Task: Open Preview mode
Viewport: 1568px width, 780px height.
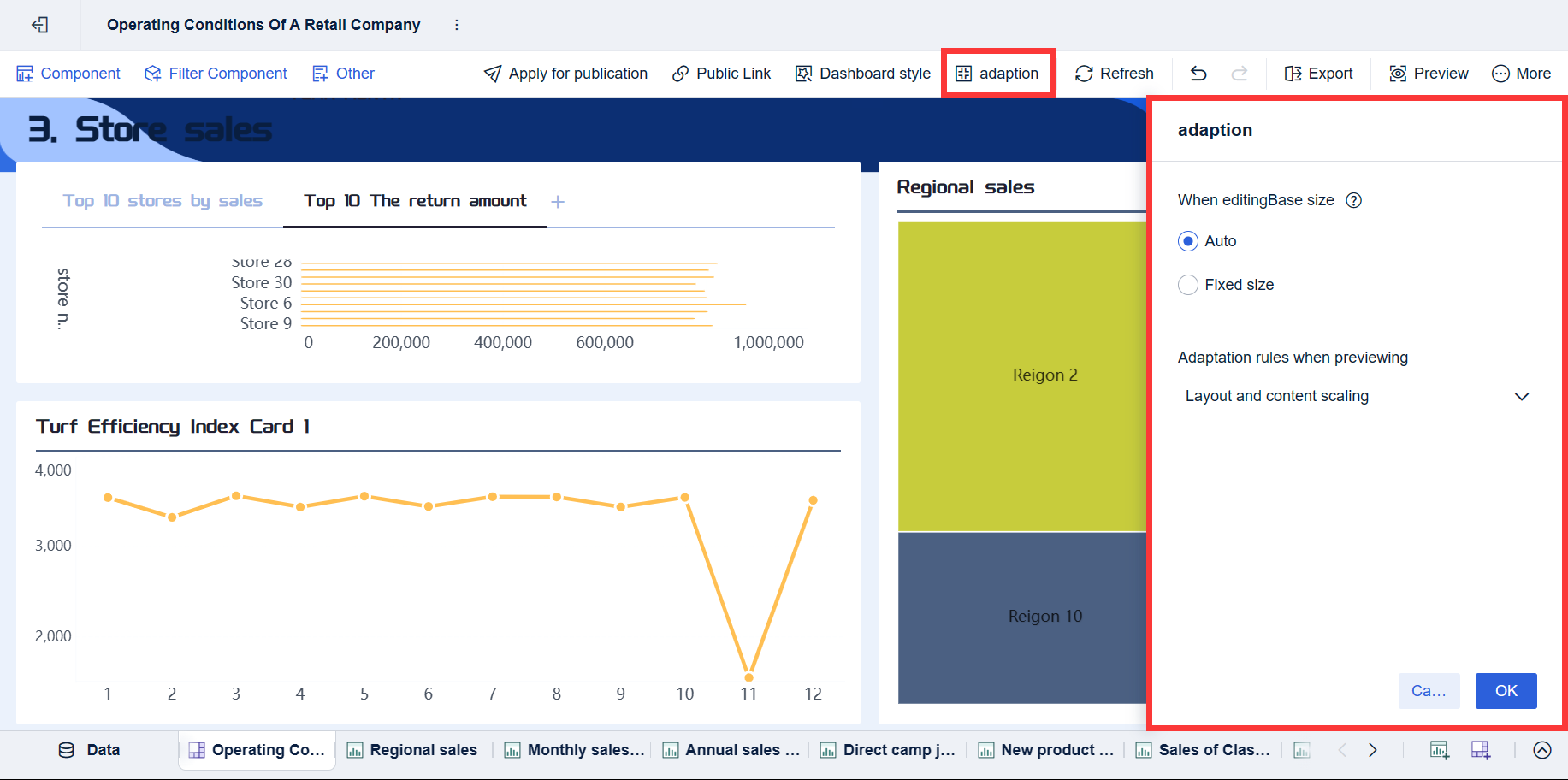Action: pyautogui.click(x=1398, y=74)
